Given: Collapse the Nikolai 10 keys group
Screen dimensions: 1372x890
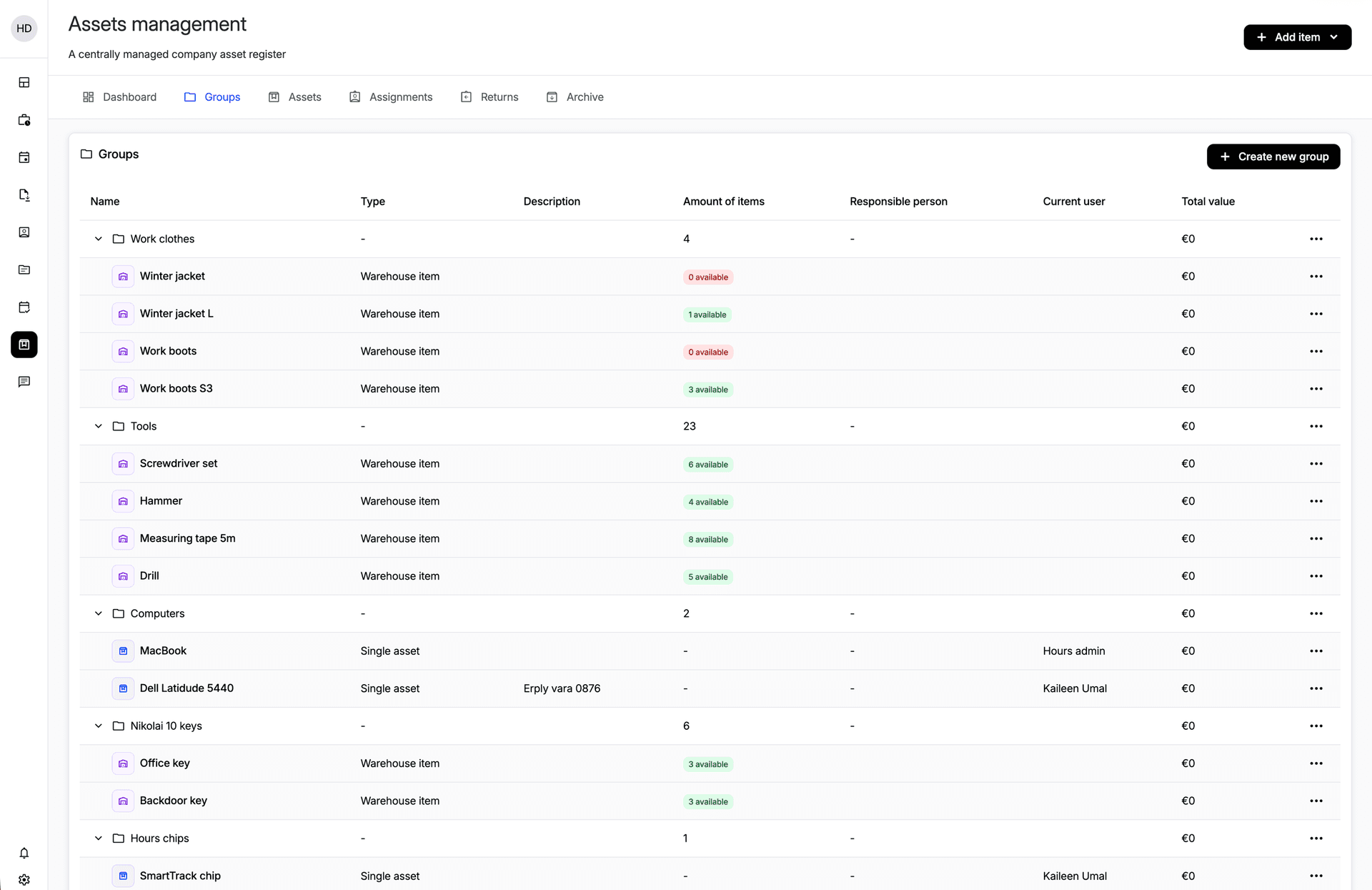Looking at the screenshot, I should [x=99, y=726].
